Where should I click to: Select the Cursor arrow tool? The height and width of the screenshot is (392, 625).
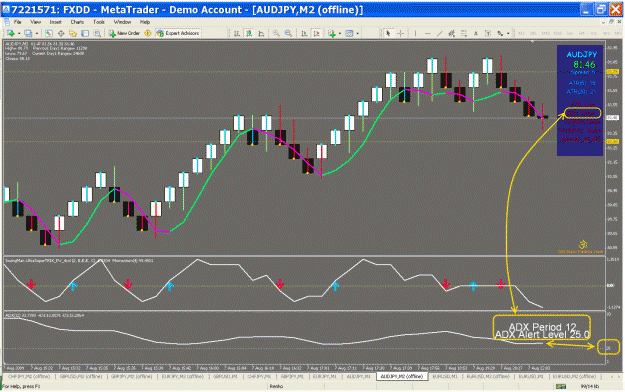coord(388,33)
